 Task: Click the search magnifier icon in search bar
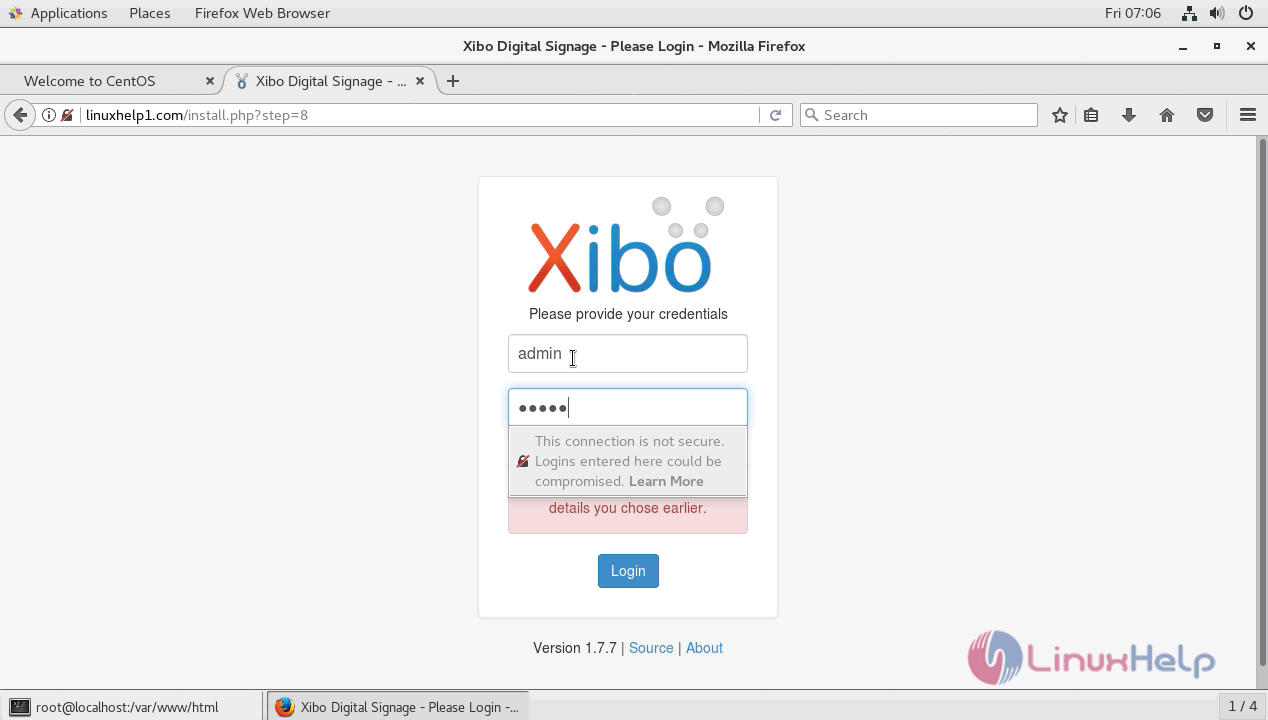tap(812, 115)
